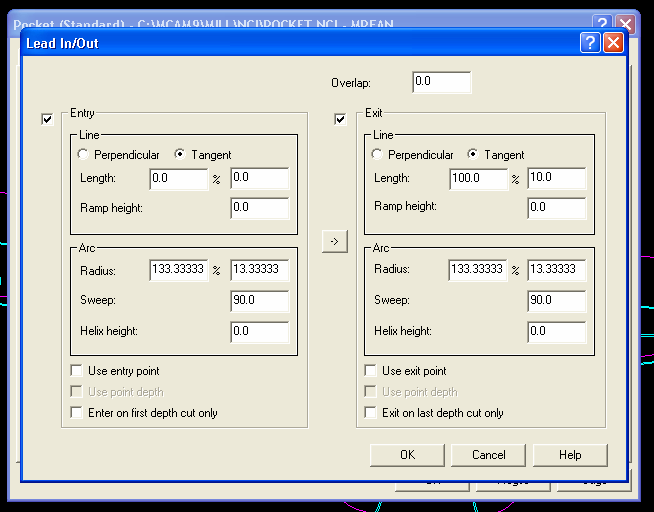Click Entry line Length value field
Image resolution: width=654 pixels, height=512 pixels.
259,178
